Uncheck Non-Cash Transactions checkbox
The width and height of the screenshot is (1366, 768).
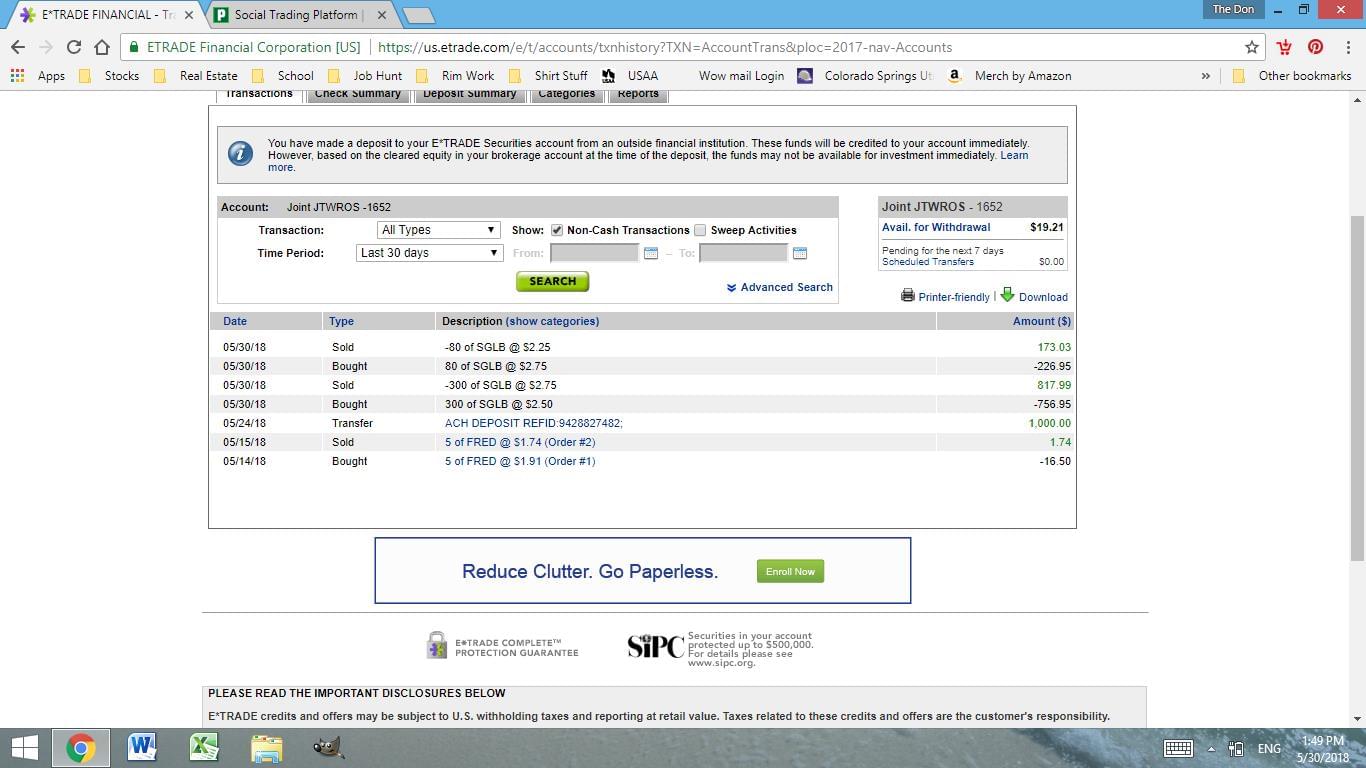click(557, 230)
